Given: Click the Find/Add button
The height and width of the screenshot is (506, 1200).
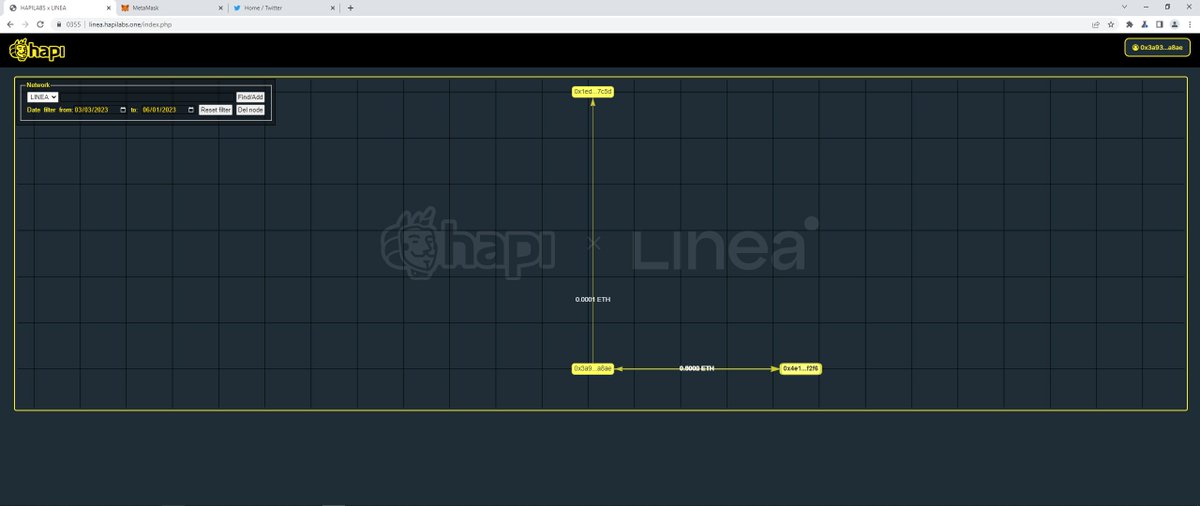Looking at the screenshot, I should (250, 97).
